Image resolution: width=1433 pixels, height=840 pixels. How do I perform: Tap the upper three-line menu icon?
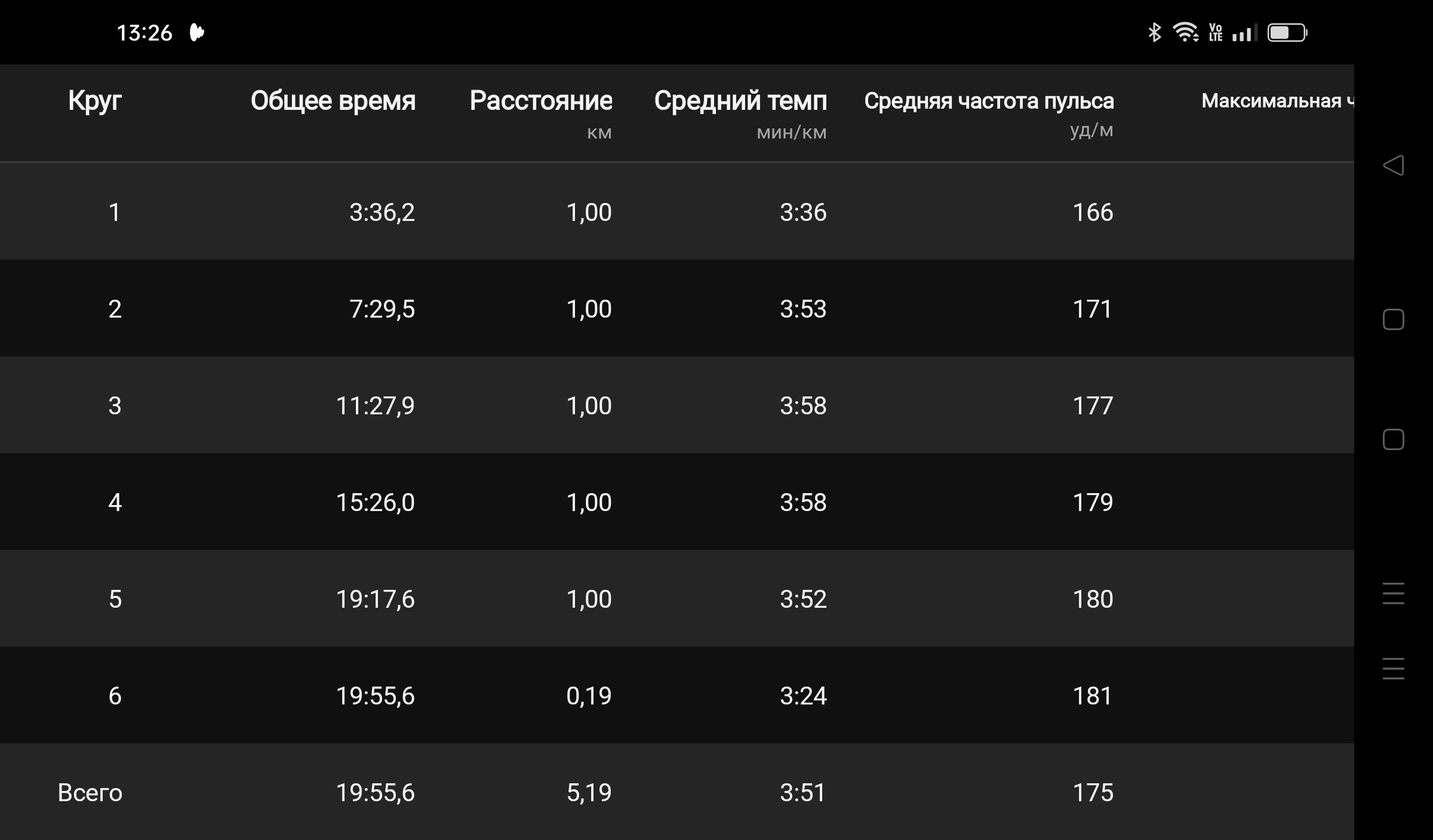point(1394,593)
